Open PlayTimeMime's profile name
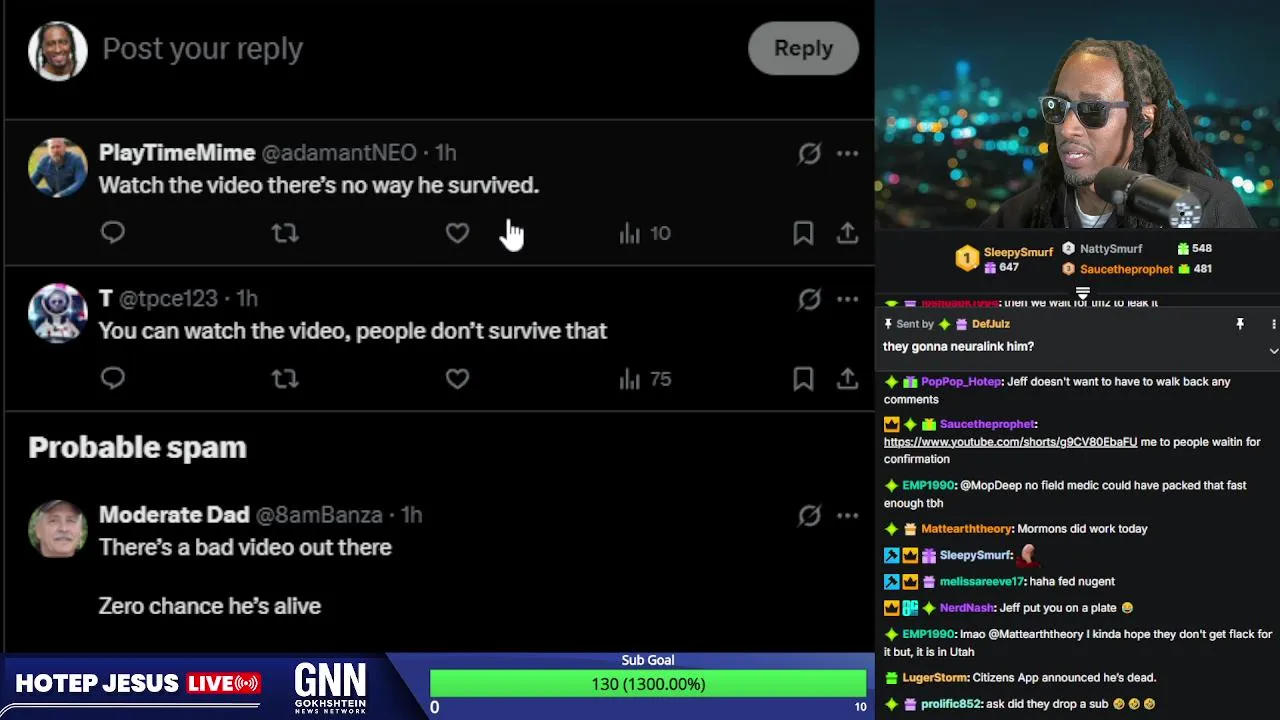The image size is (1280, 720). pos(177,153)
